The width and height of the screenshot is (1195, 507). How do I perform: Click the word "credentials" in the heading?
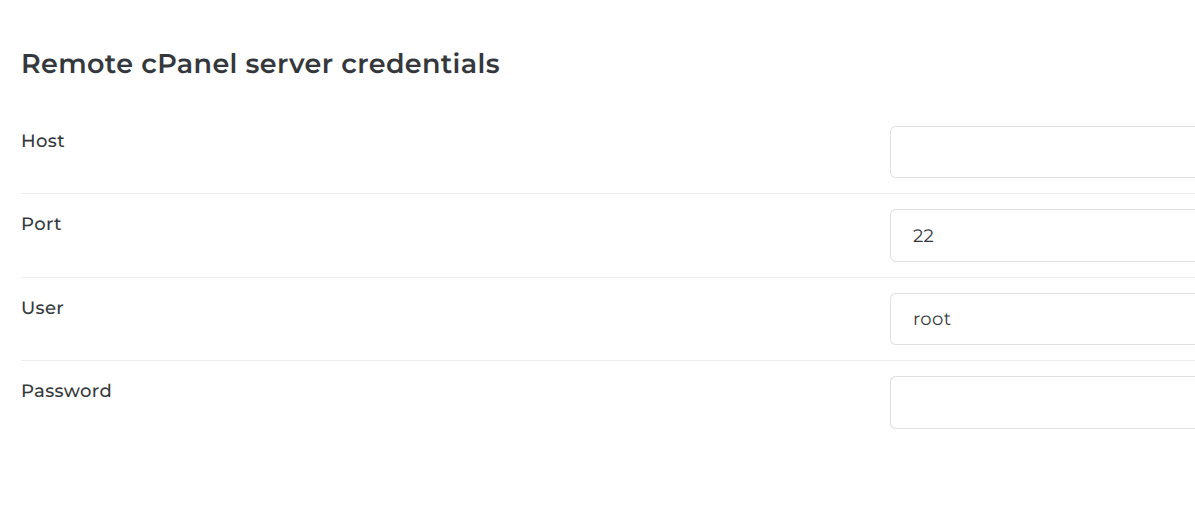(x=421, y=64)
